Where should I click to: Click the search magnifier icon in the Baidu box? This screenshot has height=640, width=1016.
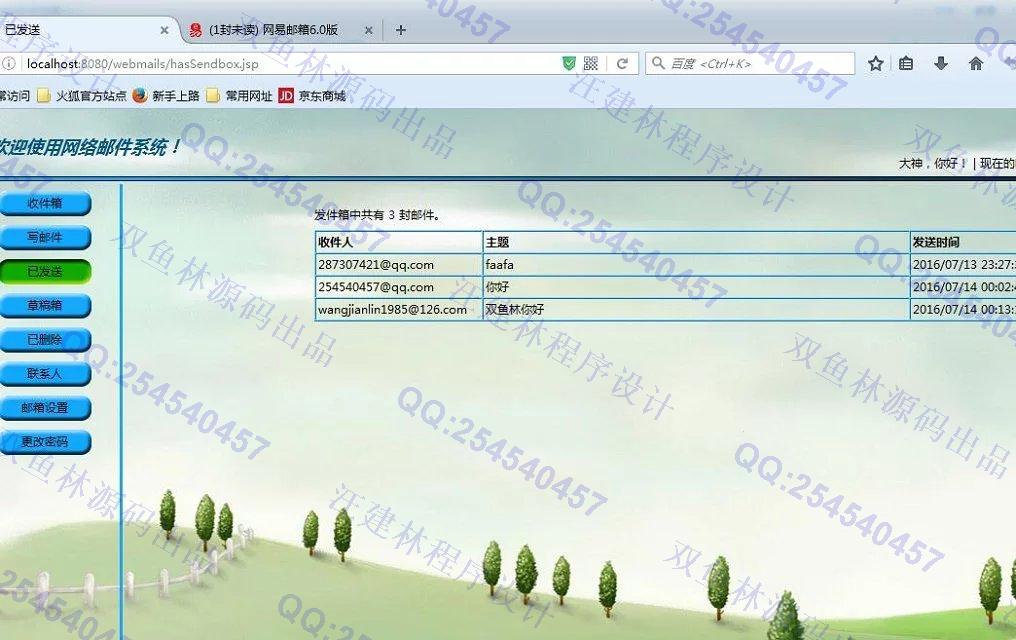click(x=658, y=63)
